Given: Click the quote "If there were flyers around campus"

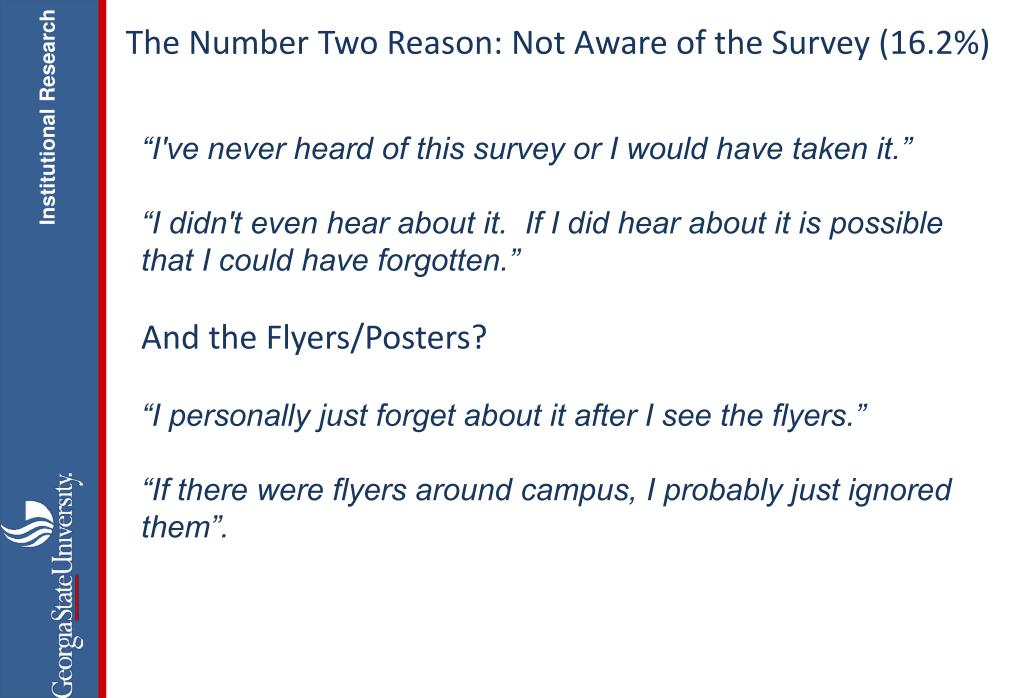Looking at the screenshot, I should (x=546, y=508).
